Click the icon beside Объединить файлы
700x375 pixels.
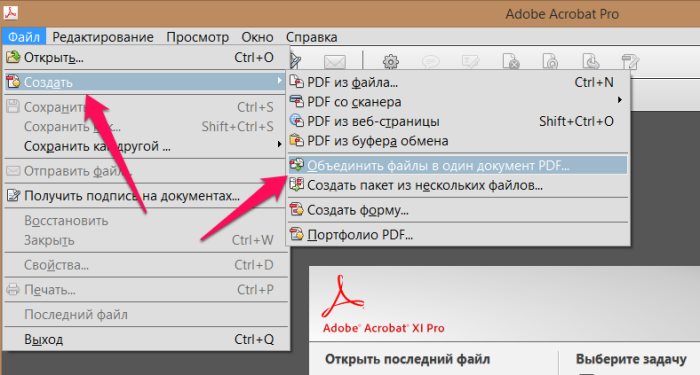pyautogui.click(x=296, y=165)
